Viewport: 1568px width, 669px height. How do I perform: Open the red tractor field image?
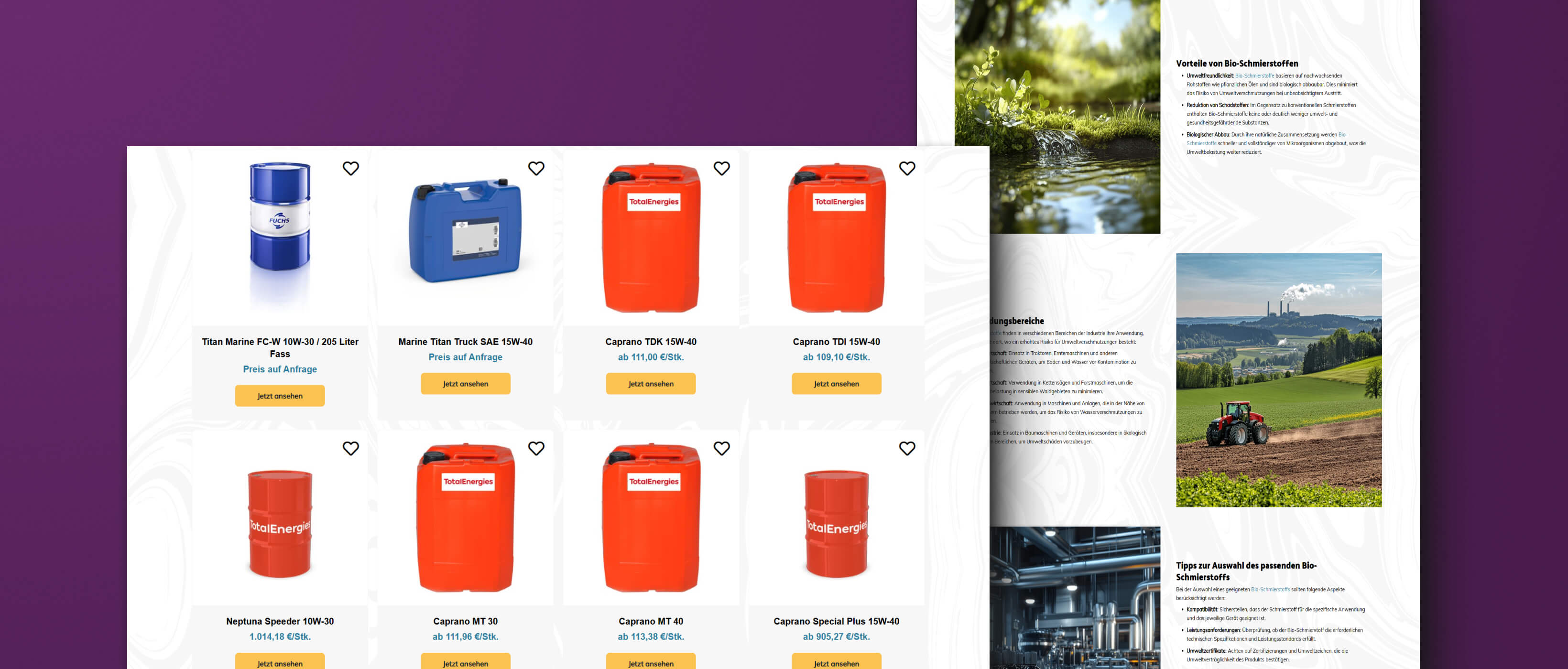1278,380
